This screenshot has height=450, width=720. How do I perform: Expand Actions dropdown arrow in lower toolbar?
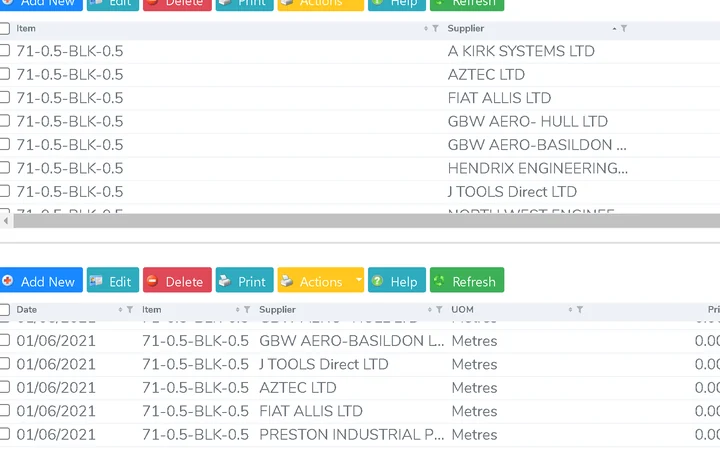[x=359, y=280]
